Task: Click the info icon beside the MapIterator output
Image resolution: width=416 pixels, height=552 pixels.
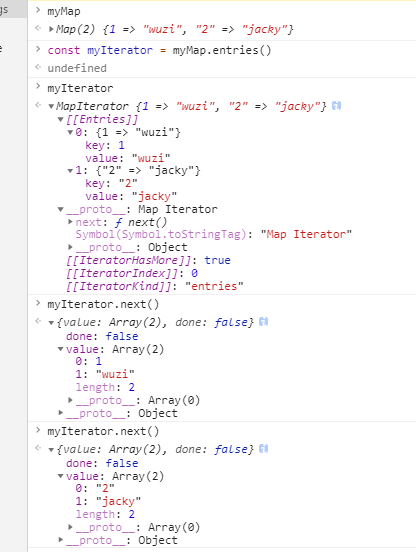Action: 336,106
